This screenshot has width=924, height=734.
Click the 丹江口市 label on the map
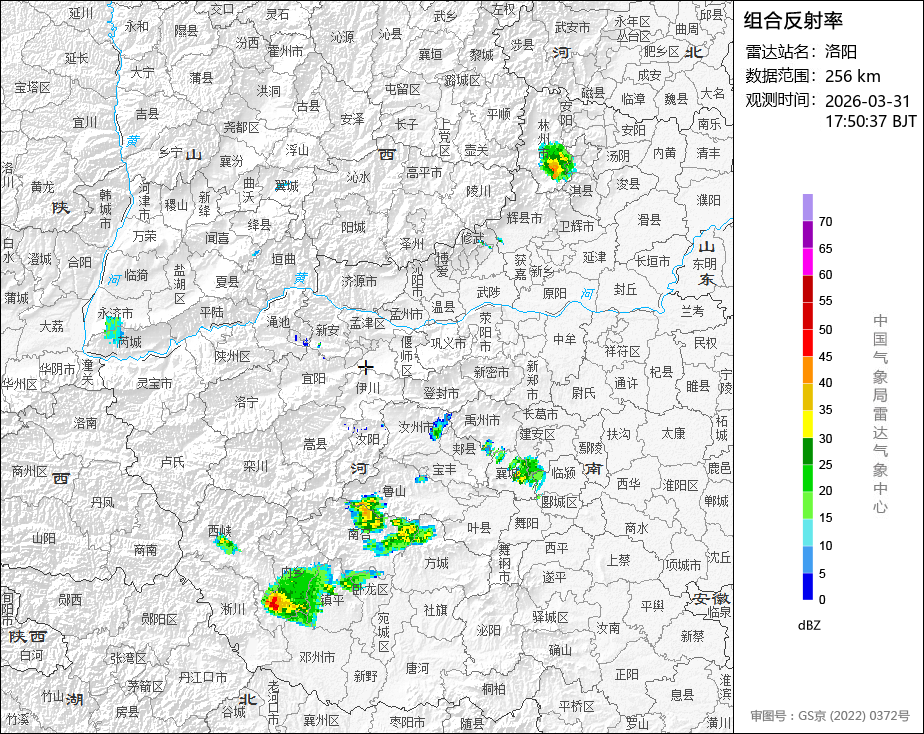click(x=203, y=678)
